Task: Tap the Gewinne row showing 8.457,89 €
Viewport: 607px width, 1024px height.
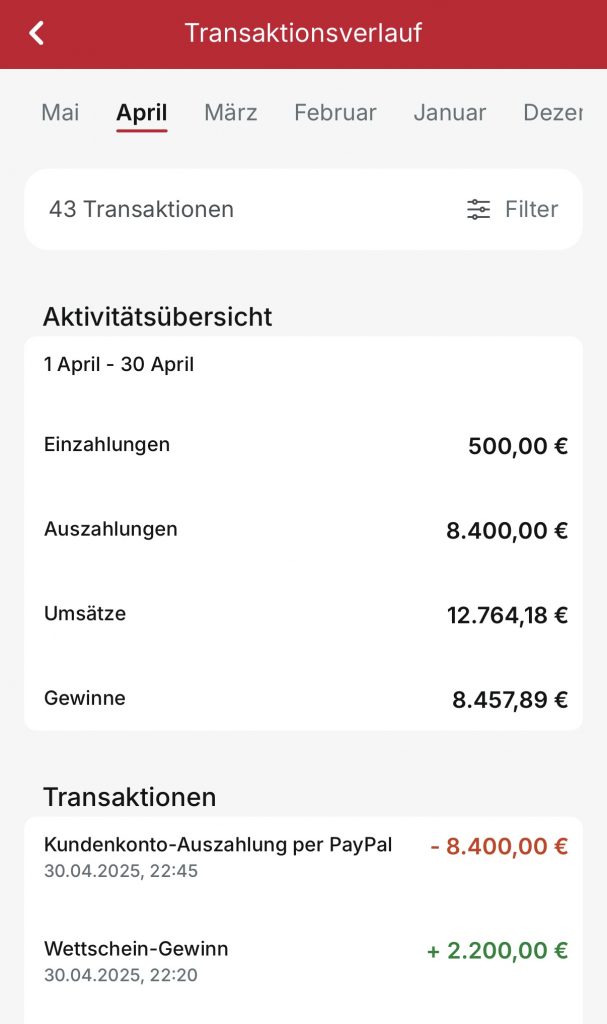Action: point(303,698)
